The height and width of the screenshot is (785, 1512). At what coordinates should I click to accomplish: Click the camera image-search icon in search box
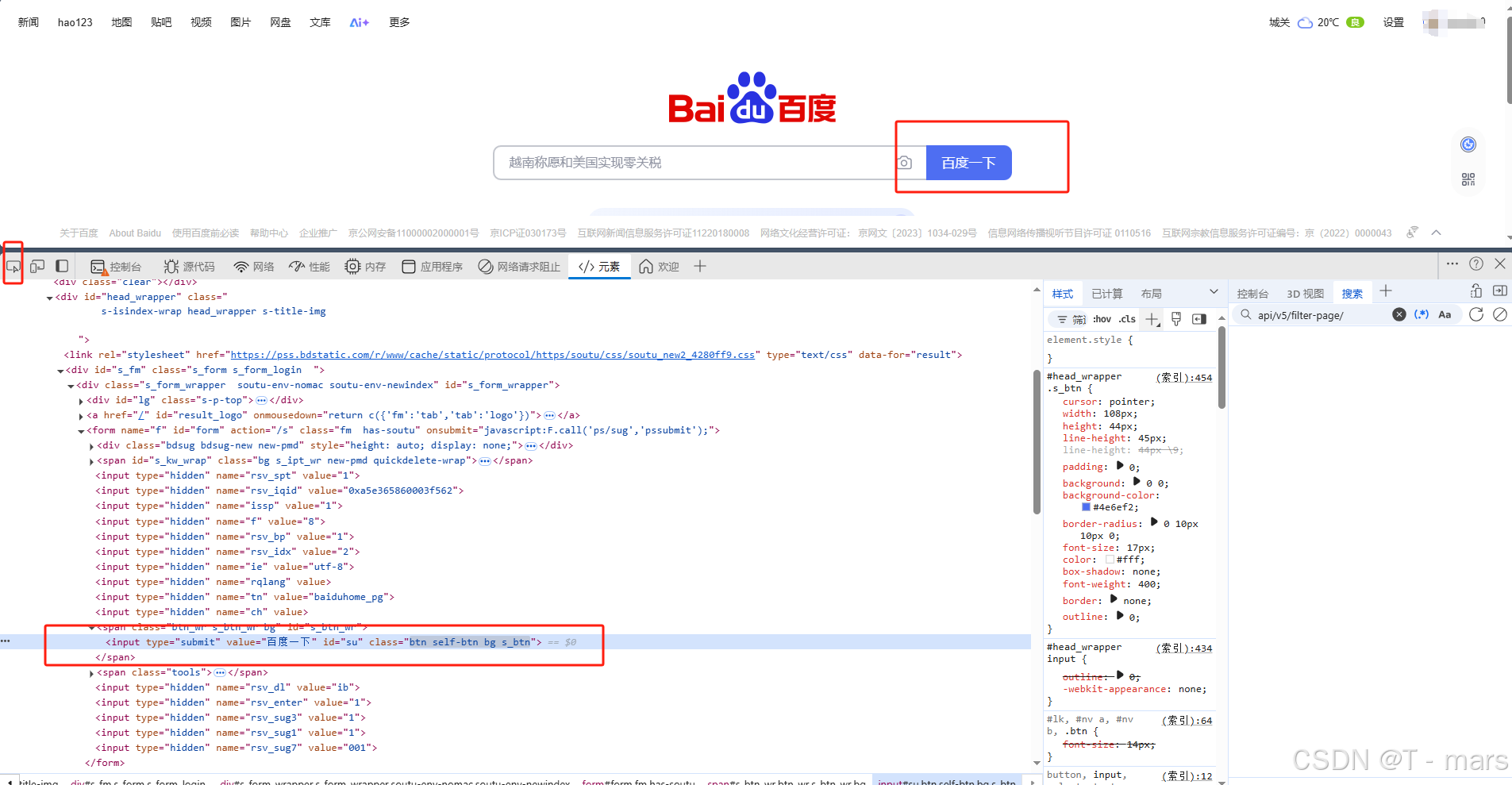click(904, 163)
